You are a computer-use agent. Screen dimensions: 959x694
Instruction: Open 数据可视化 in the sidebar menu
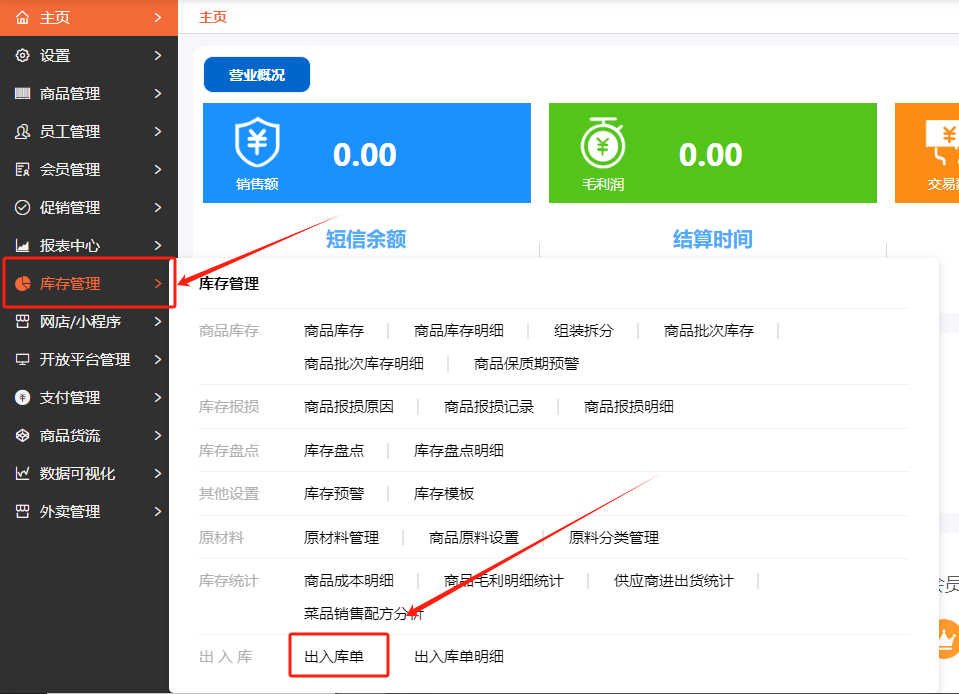click(x=78, y=474)
